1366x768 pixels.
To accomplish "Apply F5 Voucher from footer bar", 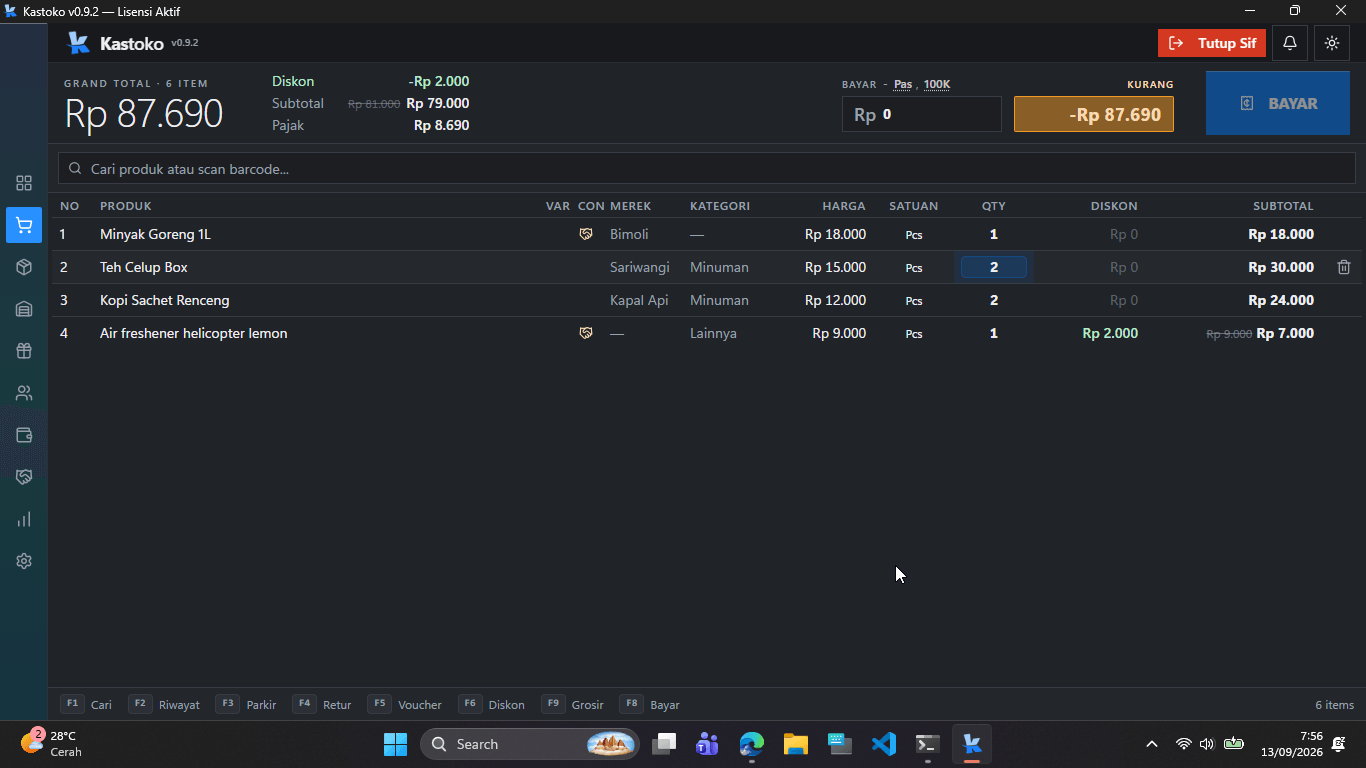I will coord(404,704).
